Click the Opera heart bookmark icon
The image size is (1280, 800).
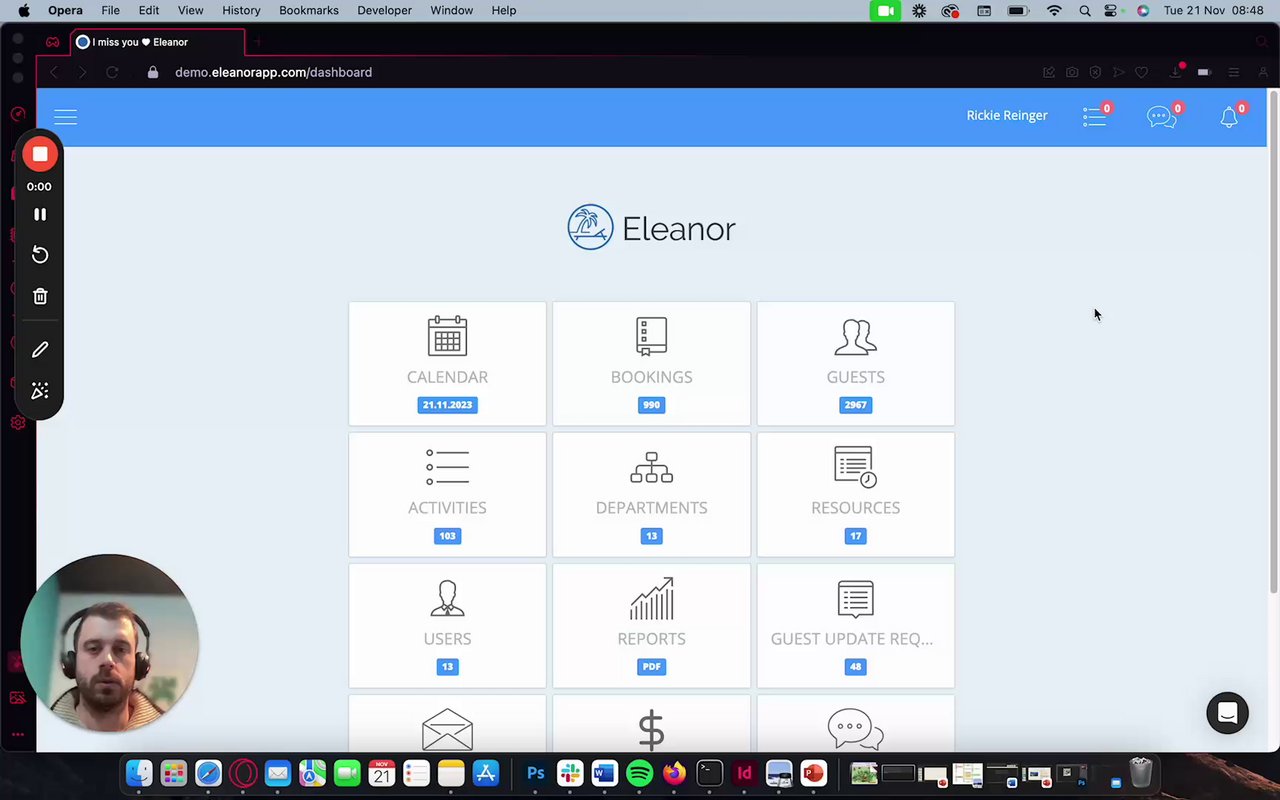click(x=1142, y=72)
